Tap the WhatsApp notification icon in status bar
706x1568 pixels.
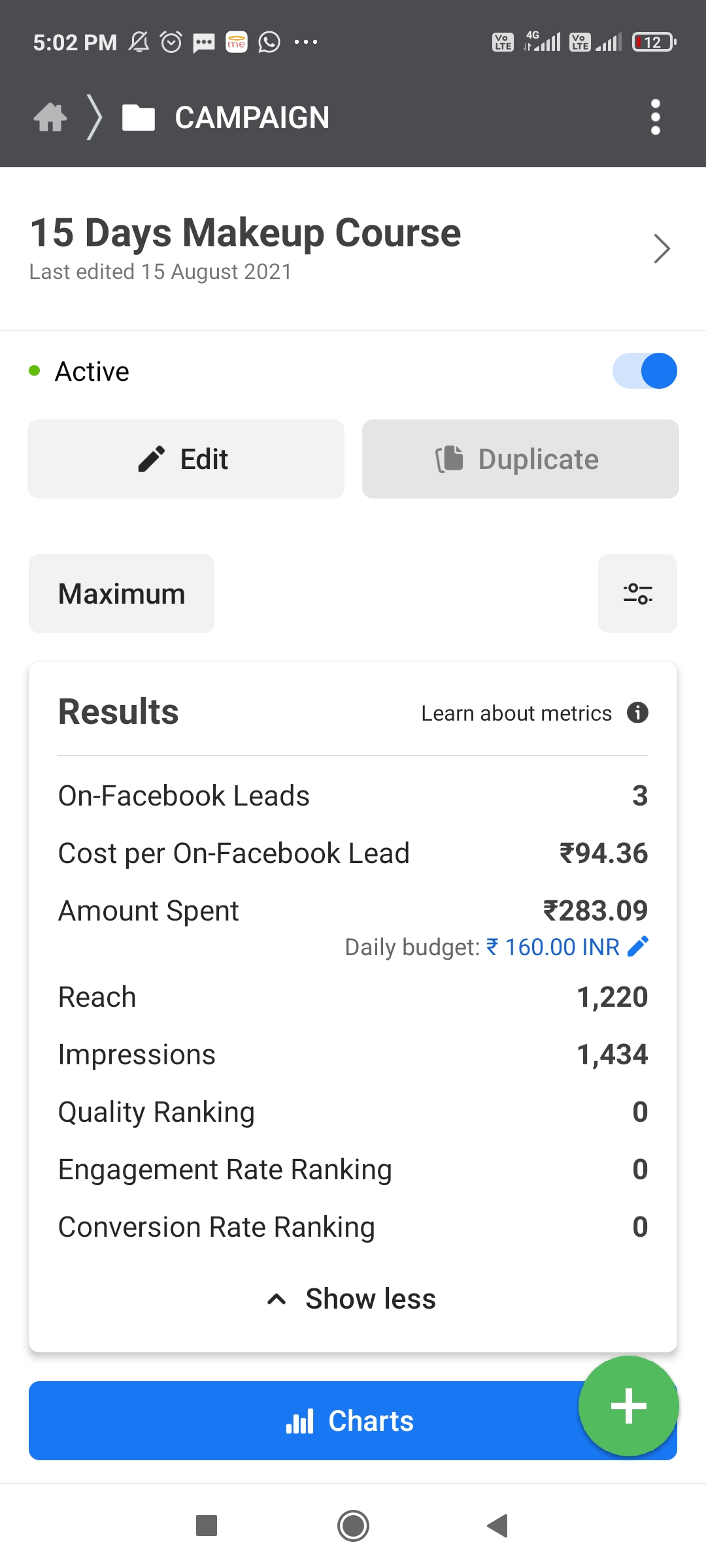(x=269, y=42)
